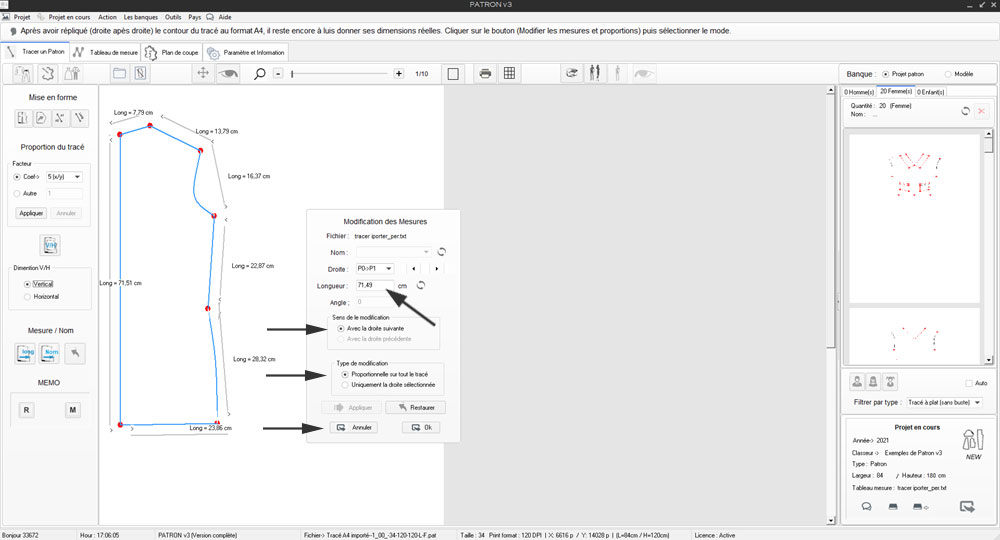Image resolution: width=1000 pixels, height=540 pixels.
Task: Click the move/pan arrows tool
Action: pyautogui.click(x=202, y=73)
